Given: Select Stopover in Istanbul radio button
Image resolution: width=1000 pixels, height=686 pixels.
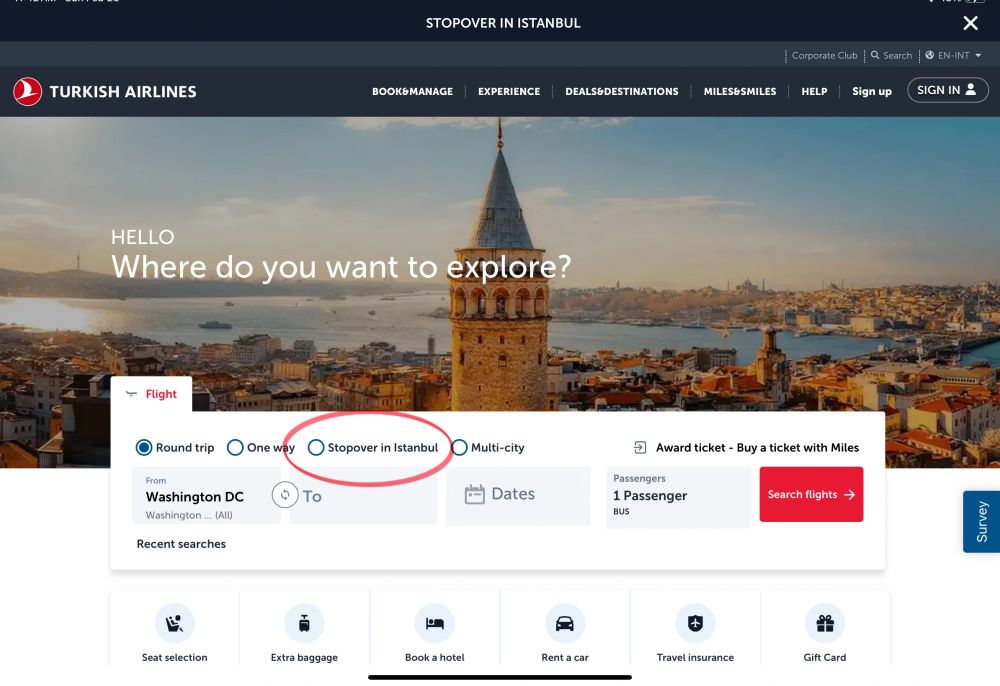Looking at the screenshot, I should point(316,448).
